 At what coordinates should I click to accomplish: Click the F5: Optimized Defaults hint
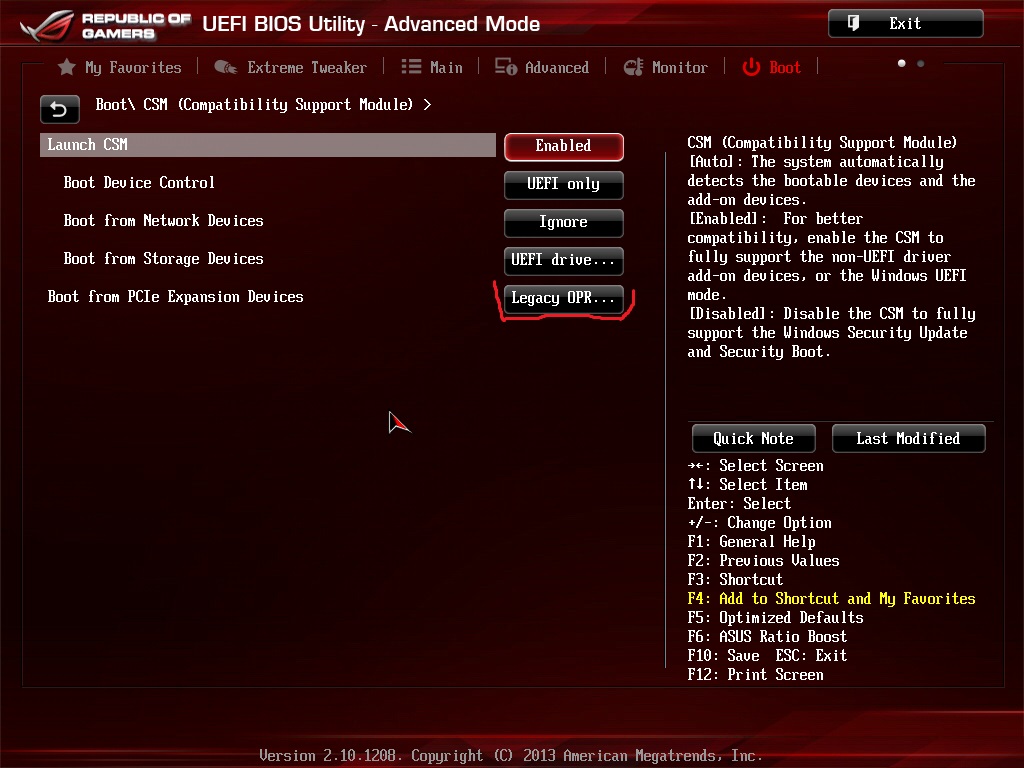click(x=775, y=617)
